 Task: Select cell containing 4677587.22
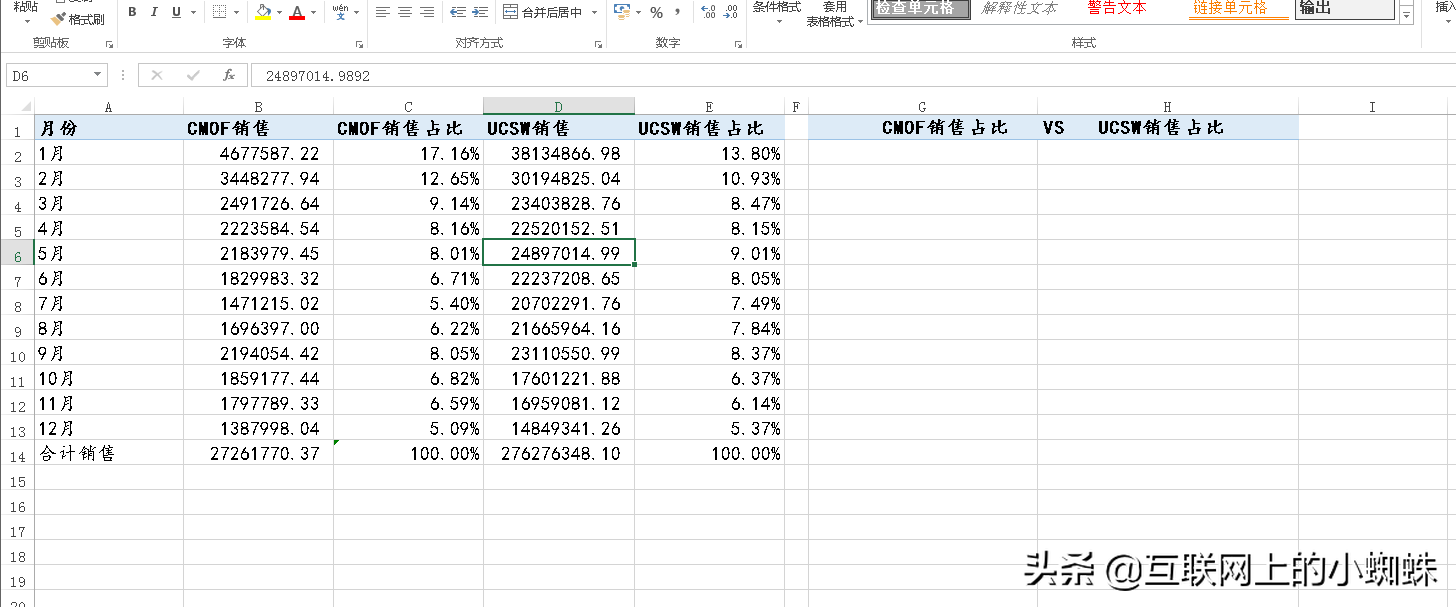tap(258, 153)
